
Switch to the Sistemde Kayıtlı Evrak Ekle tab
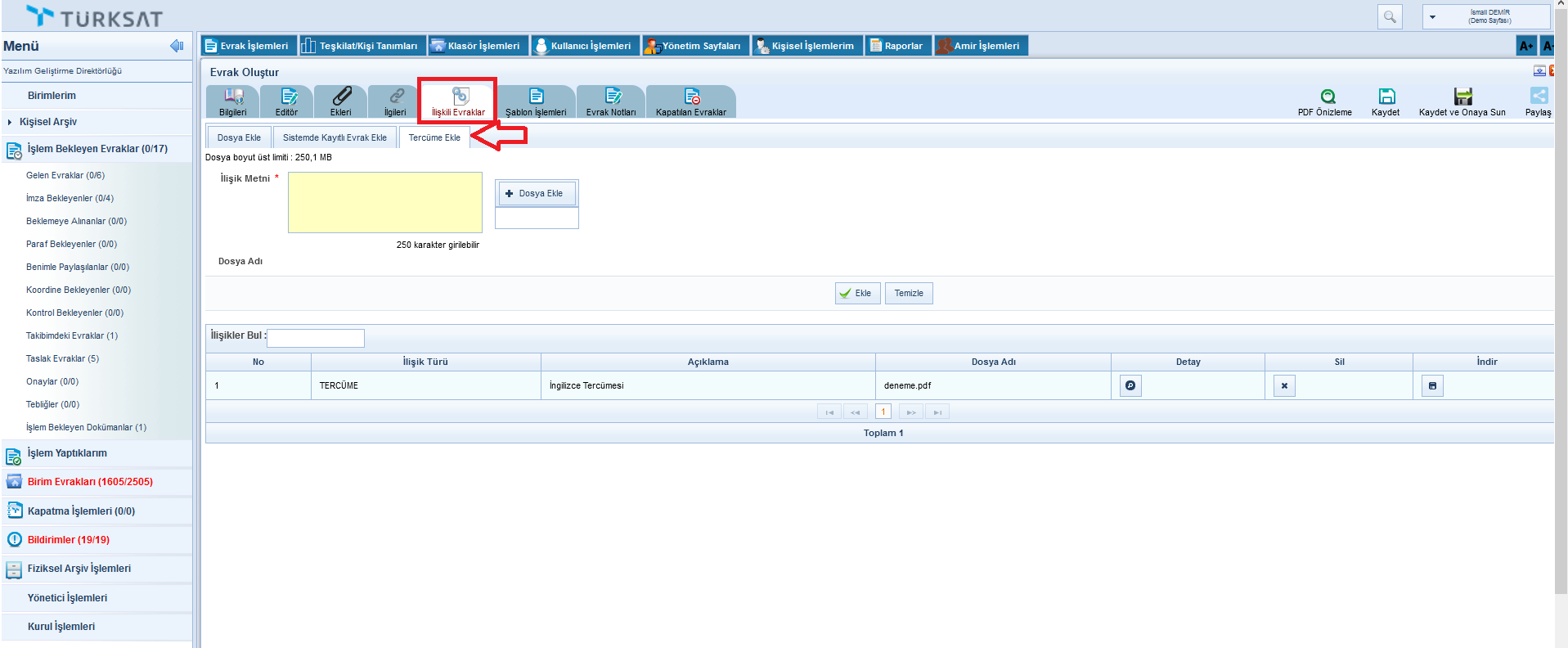point(335,137)
